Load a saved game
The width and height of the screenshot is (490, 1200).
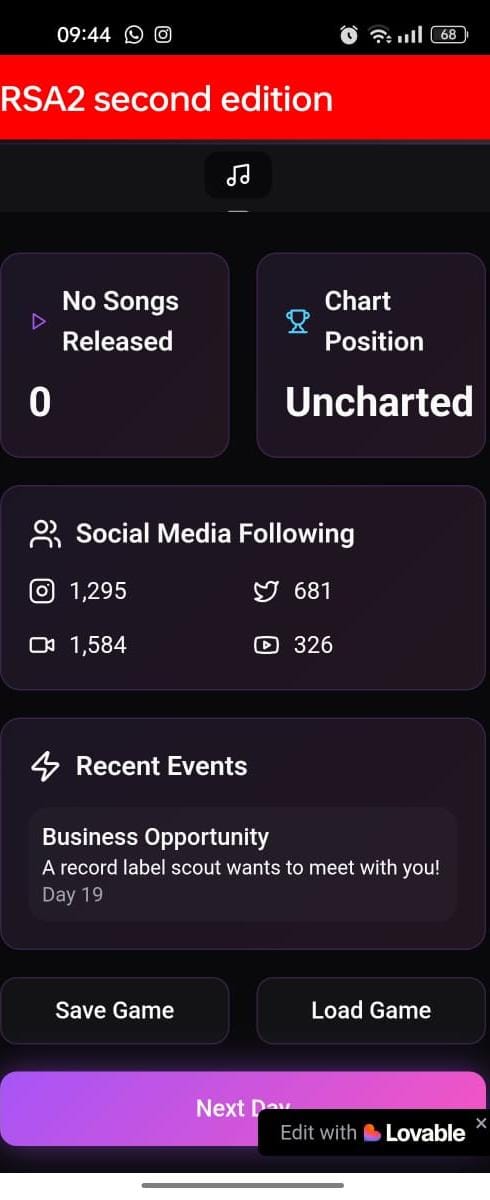[371, 1010]
